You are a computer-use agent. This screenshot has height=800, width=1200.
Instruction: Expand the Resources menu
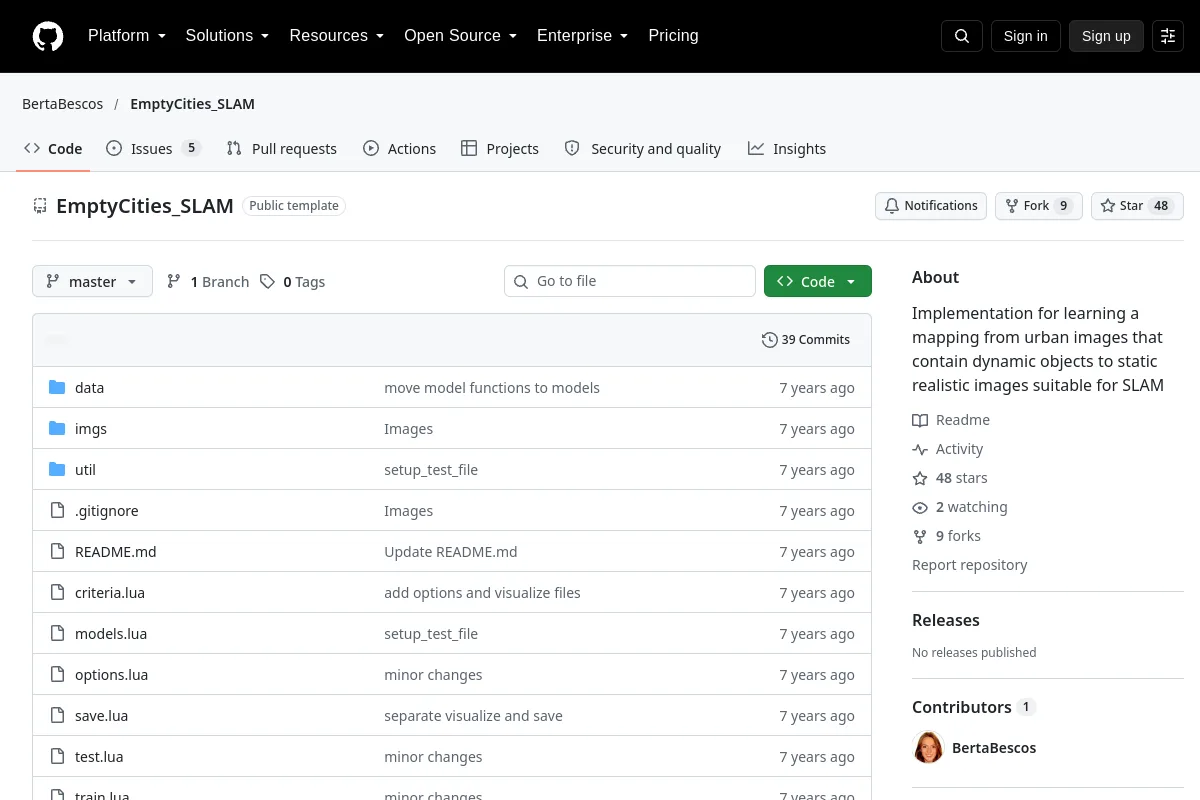(337, 36)
